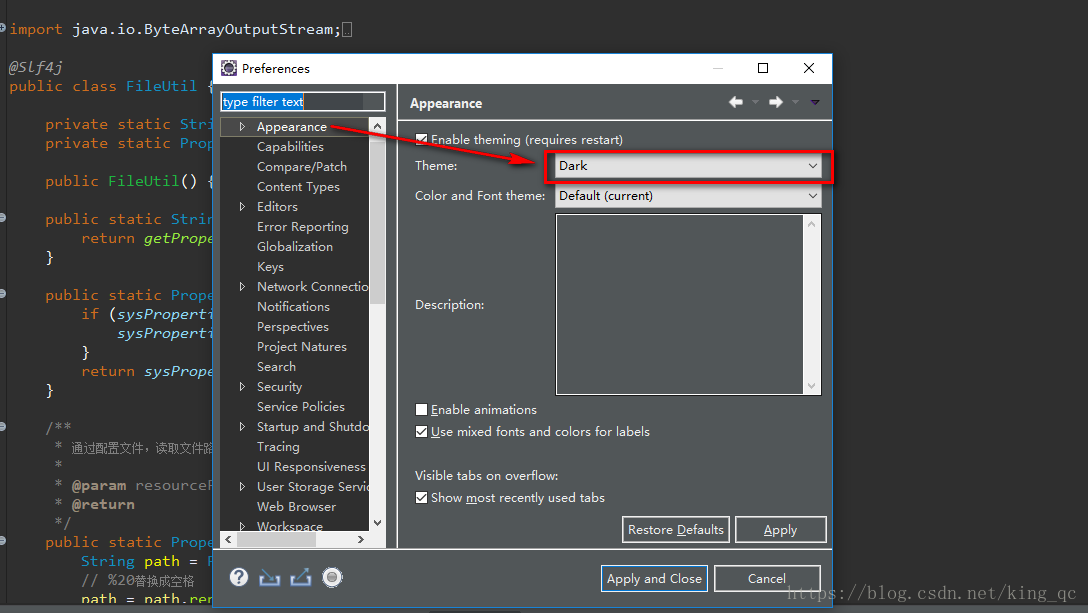Select Content Types in the tree
This screenshot has height=613, width=1088.
click(x=298, y=187)
